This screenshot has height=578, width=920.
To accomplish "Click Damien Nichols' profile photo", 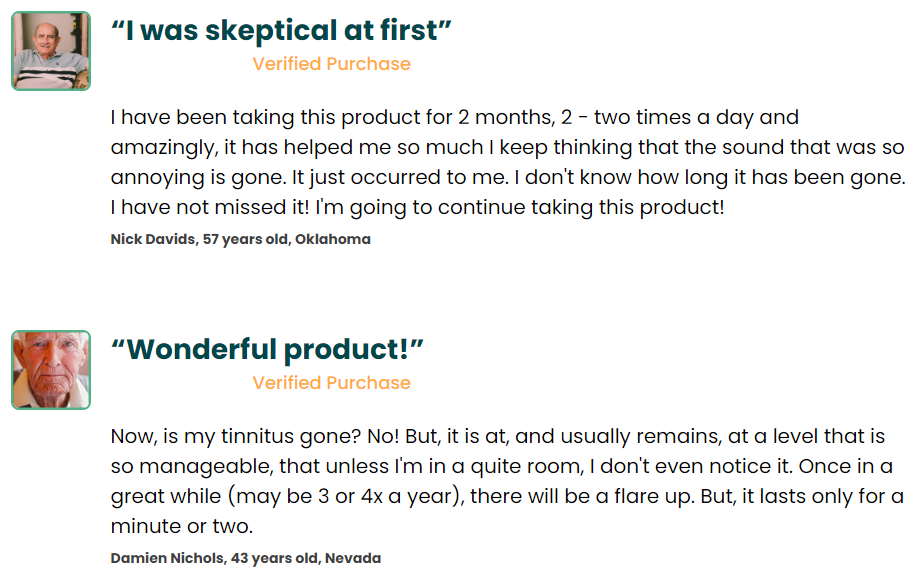I will (51, 370).
